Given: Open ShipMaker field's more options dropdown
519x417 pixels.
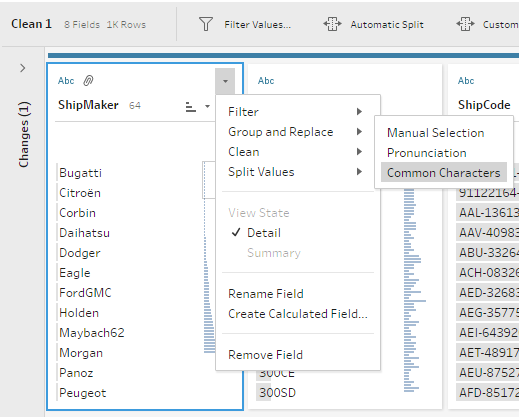Looking at the screenshot, I should point(225,81).
